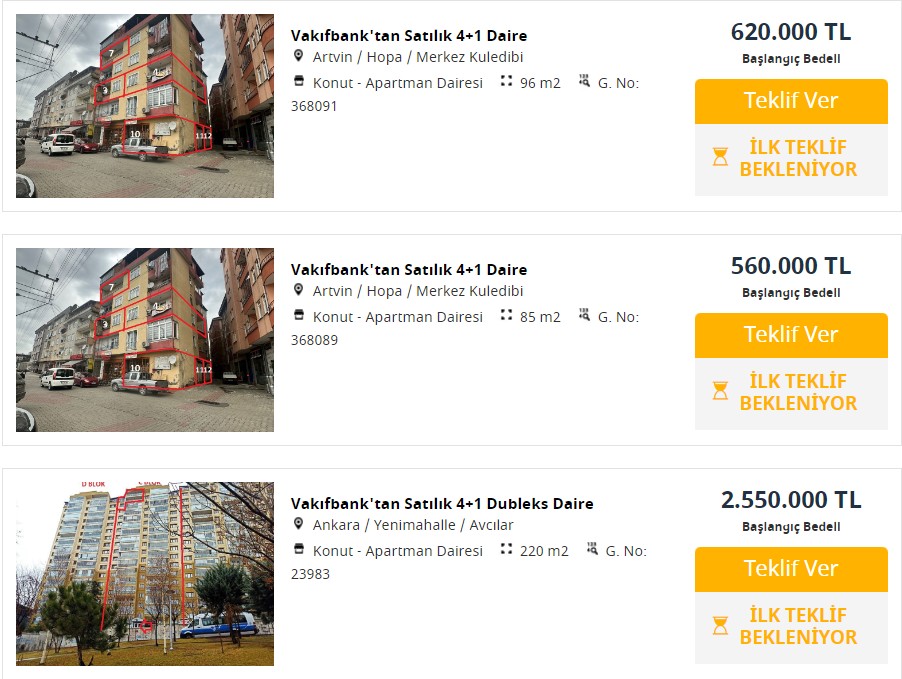The width and height of the screenshot is (902, 679).
Task: Click the area icon next to 96 m2
Action: tap(506, 82)
